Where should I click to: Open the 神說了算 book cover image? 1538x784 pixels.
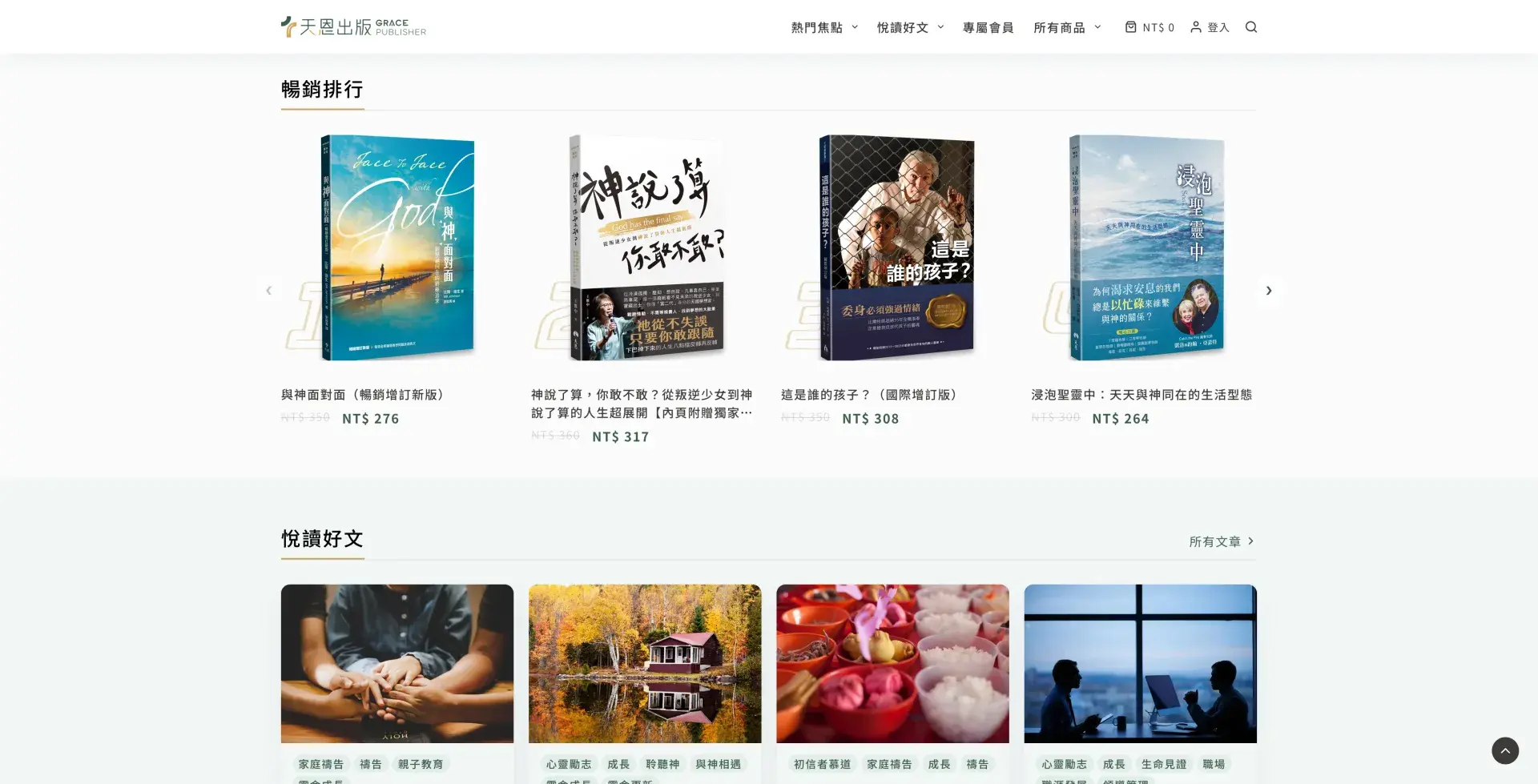pyautogui.click(x=646, y=247)
